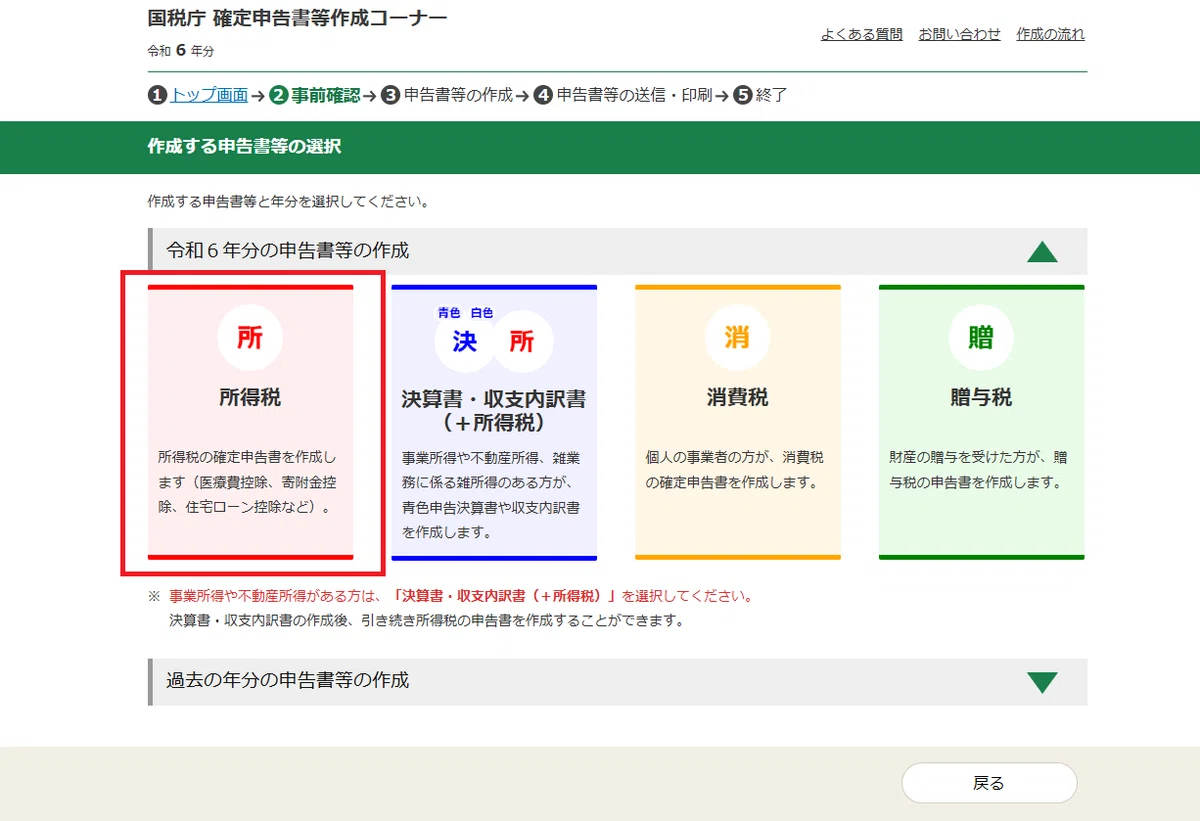Viewport: 1200px width, 821px height.
Task: Open お問い合わせ link
Action: pos(960,34)
